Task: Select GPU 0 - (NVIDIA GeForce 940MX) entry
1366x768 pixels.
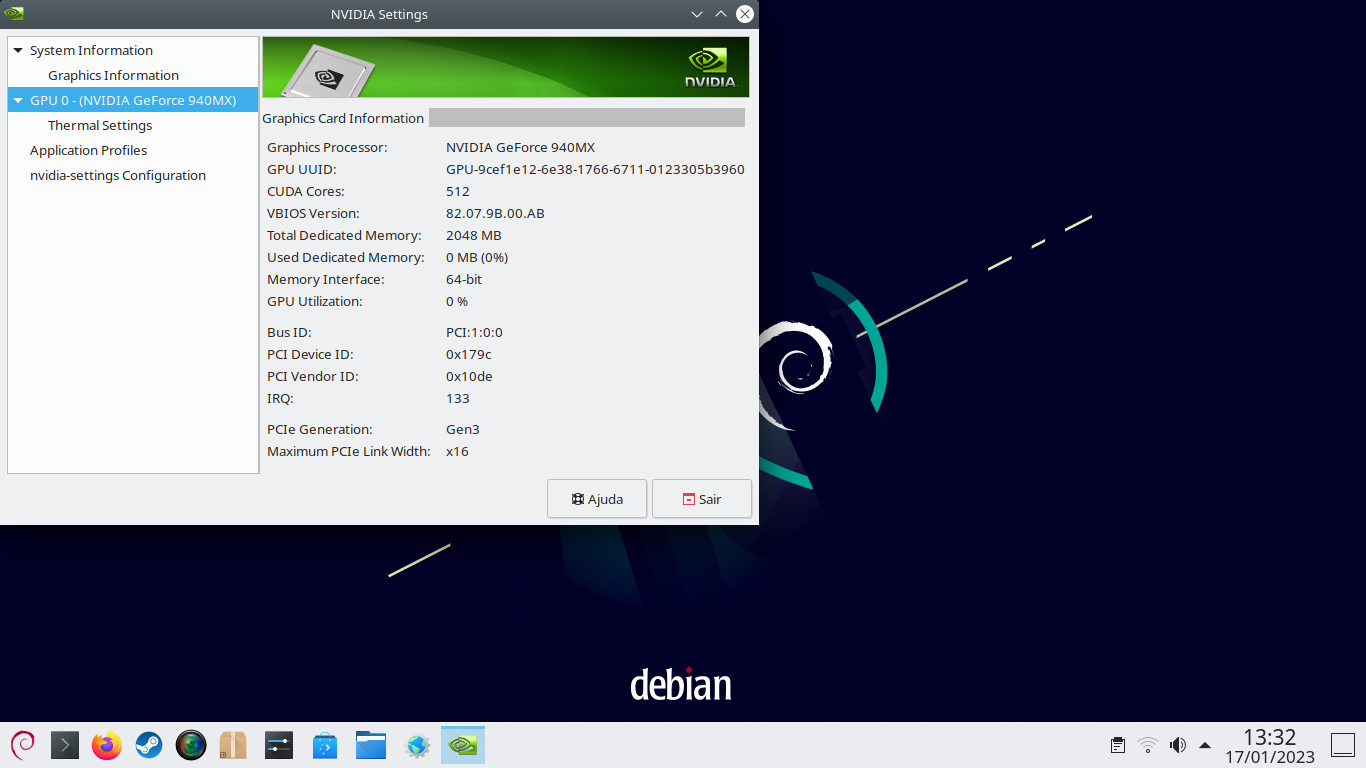Action: [133, 100]
